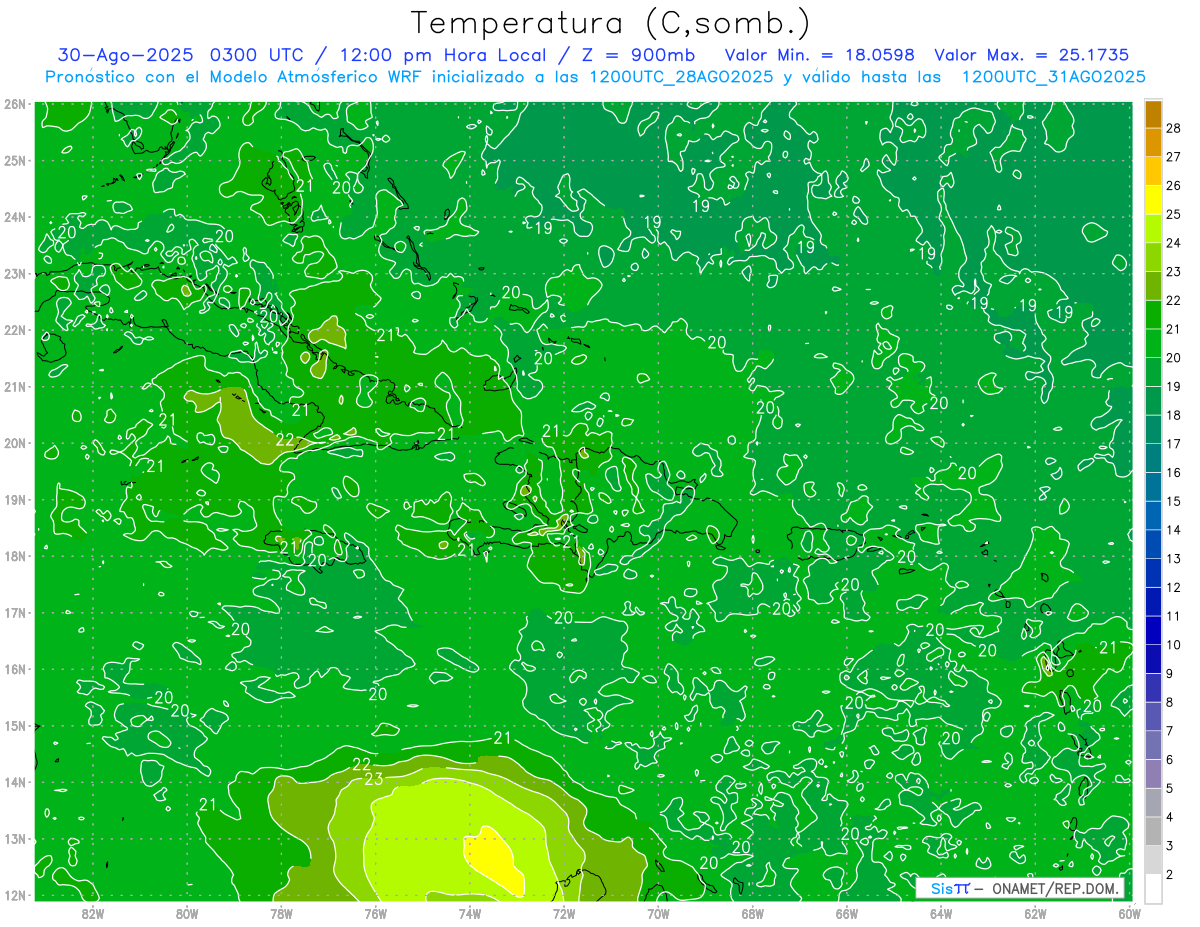Click the "12N" latitude axis label
Image resolution: width=1200 pixels, height=927 pixels.
(x=15, y=895)
